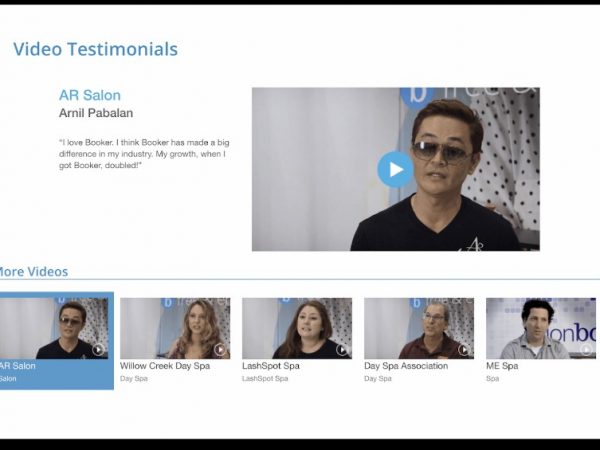Click the 'ME Spa' video title
The height and width of the screenshot is (450, 600).
click(500, 366)
